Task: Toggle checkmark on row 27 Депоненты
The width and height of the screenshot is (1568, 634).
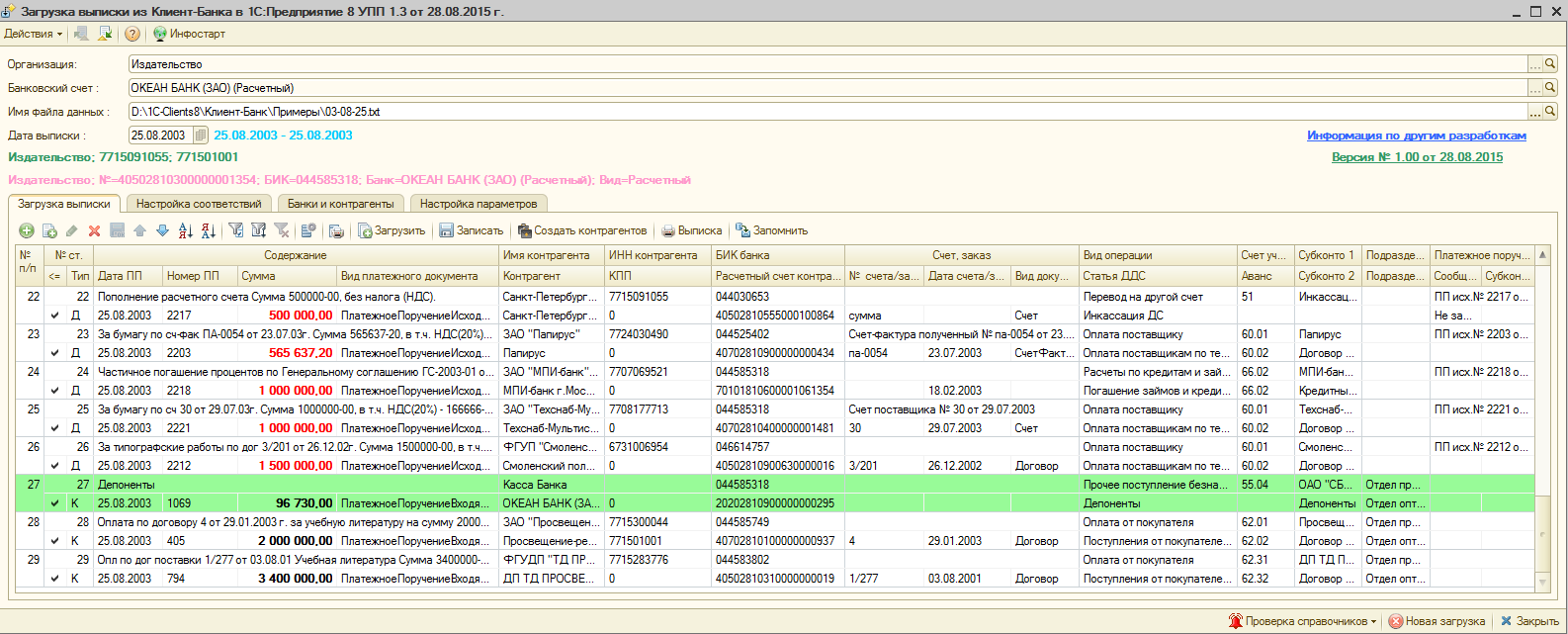Action: click(x=55, y=503)
